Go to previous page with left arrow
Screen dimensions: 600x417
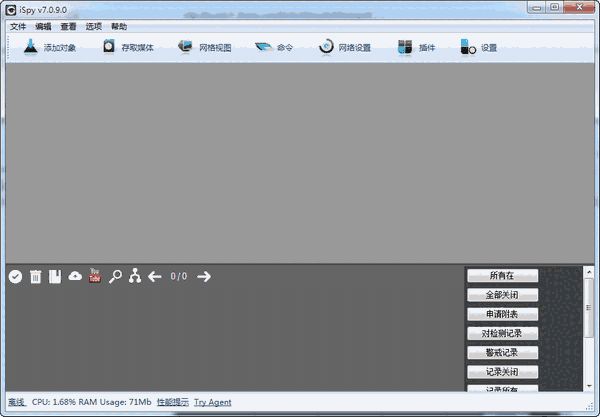point(155,276)
